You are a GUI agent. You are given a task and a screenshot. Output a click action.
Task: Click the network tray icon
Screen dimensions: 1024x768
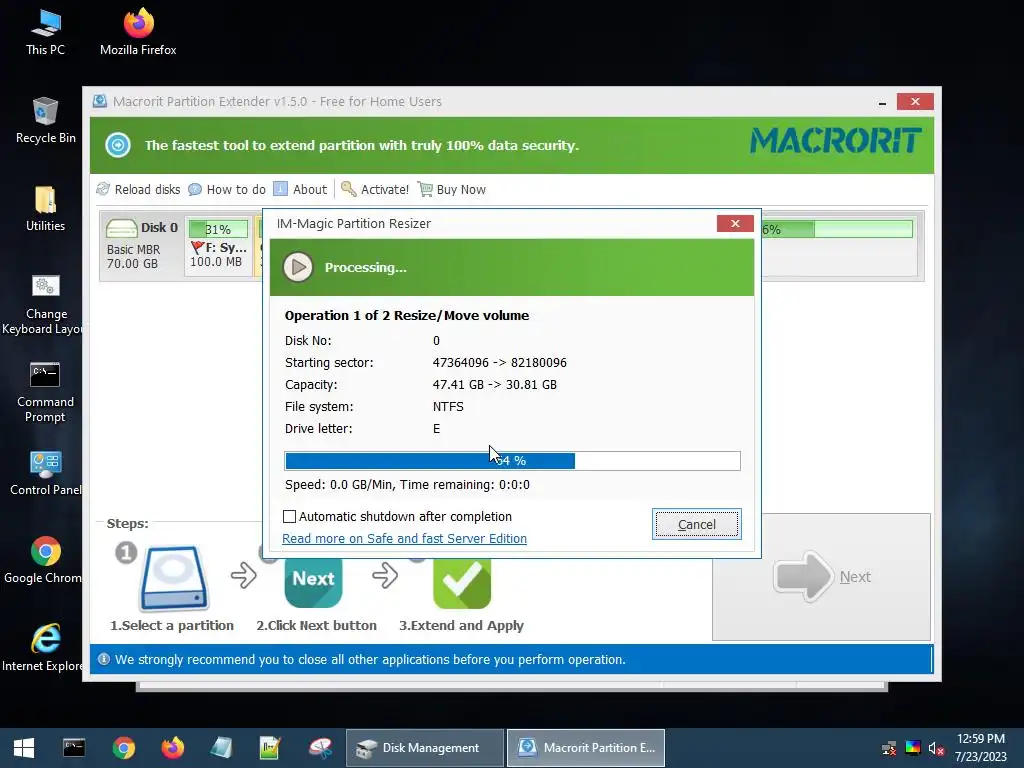[889, 748]
